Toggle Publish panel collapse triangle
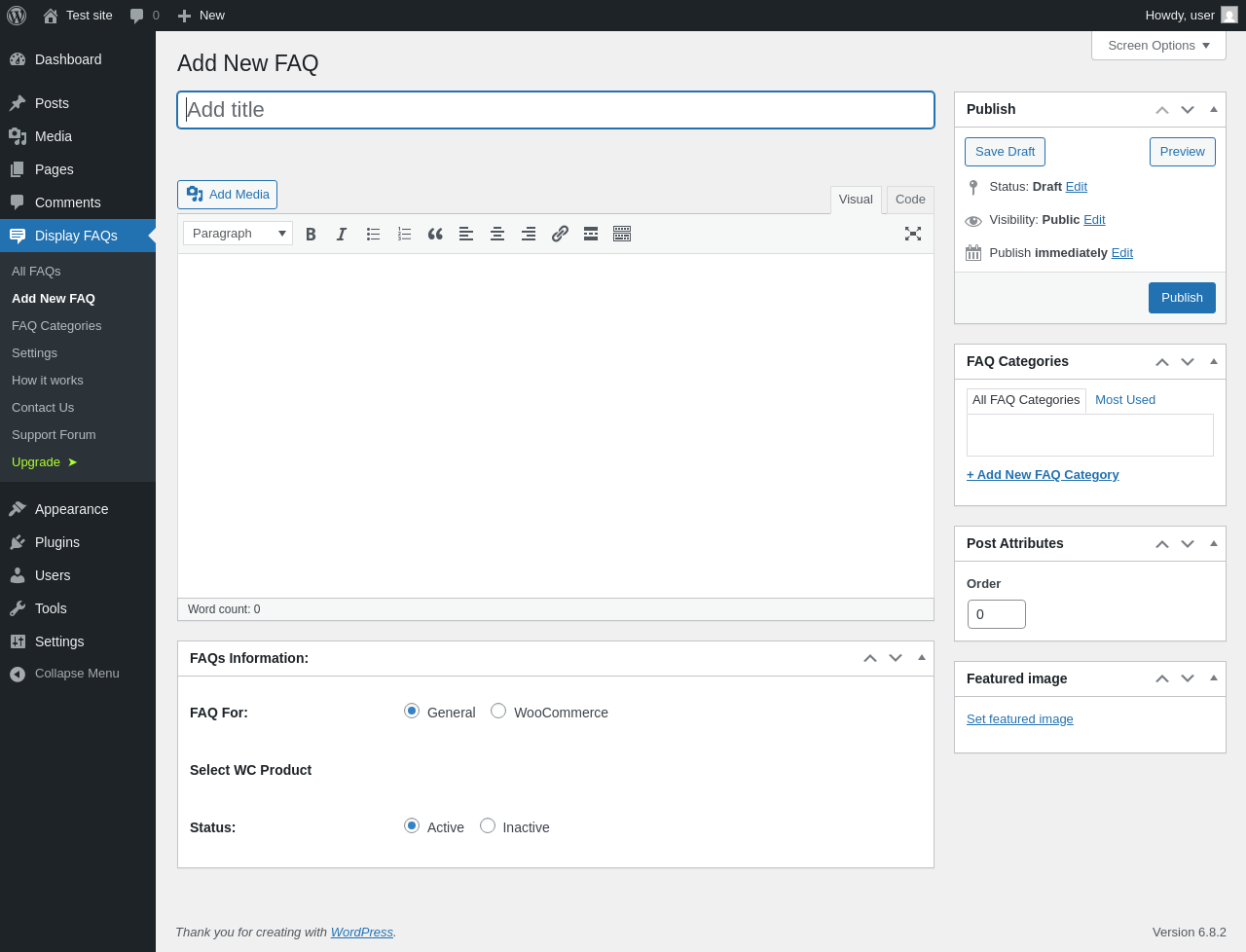 pos(1214,109)
